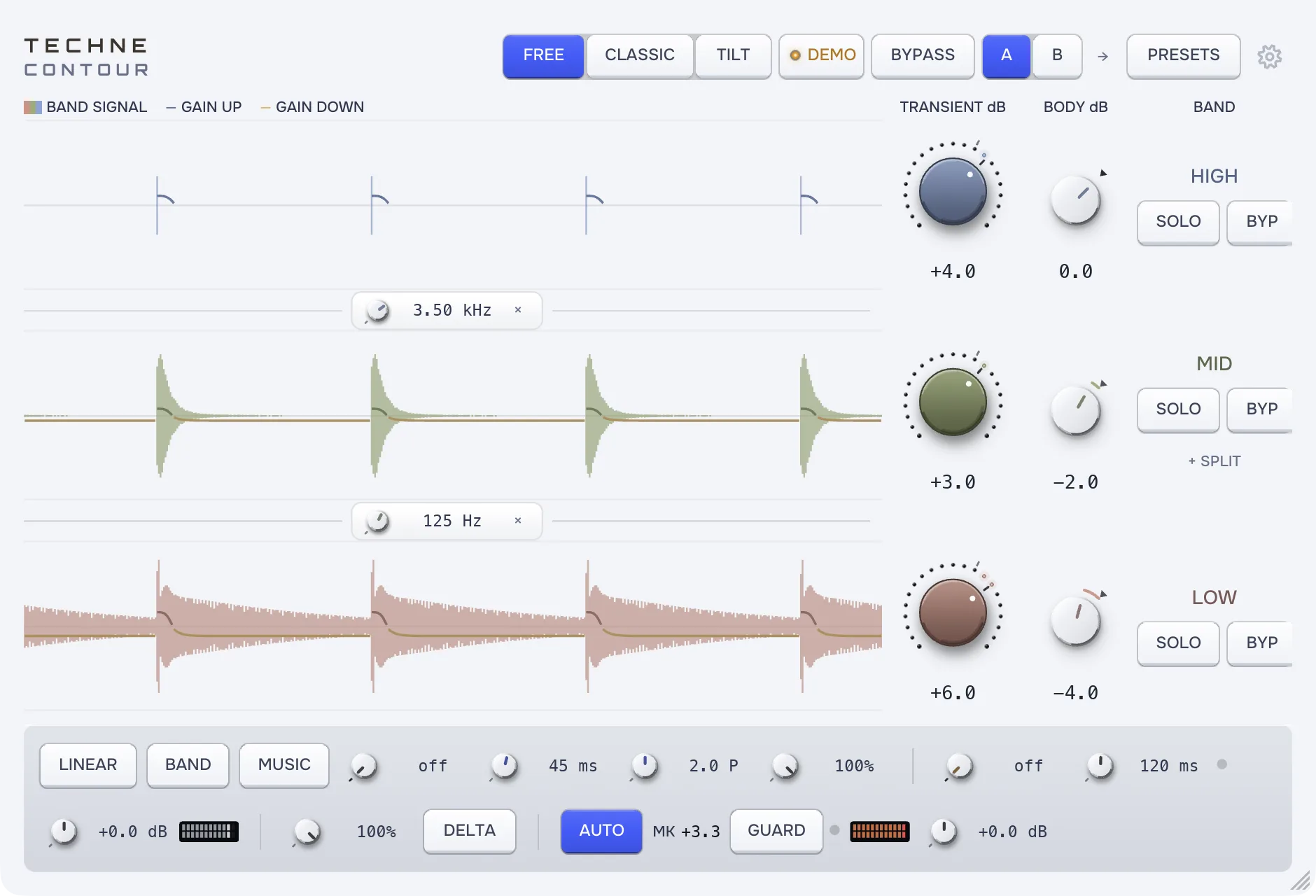
Task: Add a band with + SPLIT
Action: point(1214,461)
